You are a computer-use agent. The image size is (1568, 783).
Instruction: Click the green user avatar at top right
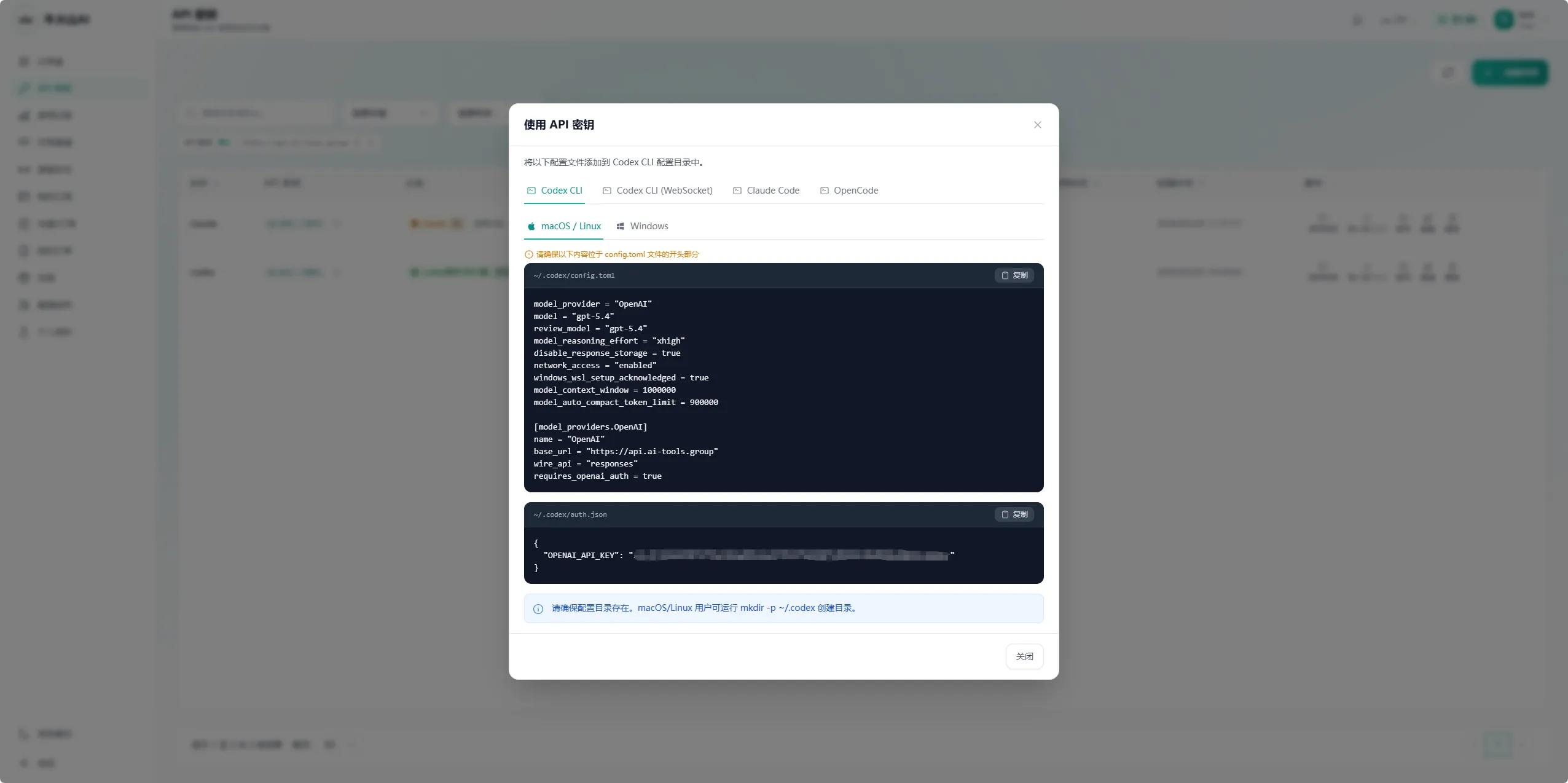click(x=1503, y=20)
